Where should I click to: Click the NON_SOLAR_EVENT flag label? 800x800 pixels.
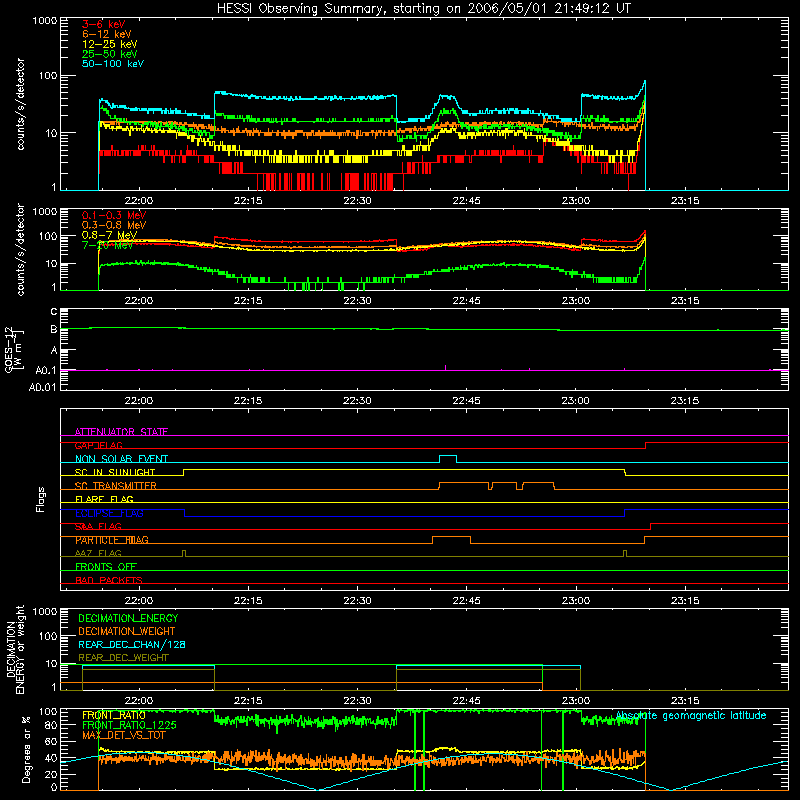coord(121,459)
